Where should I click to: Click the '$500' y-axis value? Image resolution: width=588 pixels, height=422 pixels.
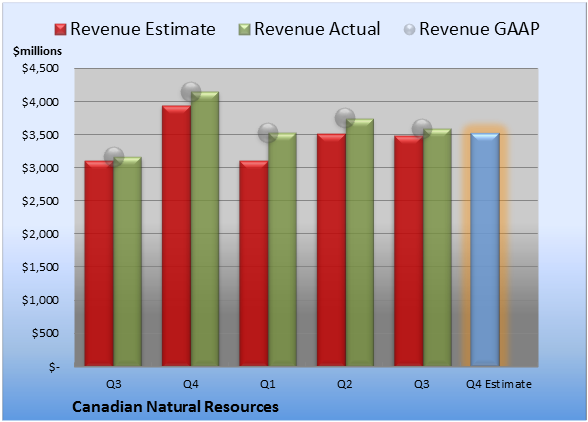click(45, 333)
